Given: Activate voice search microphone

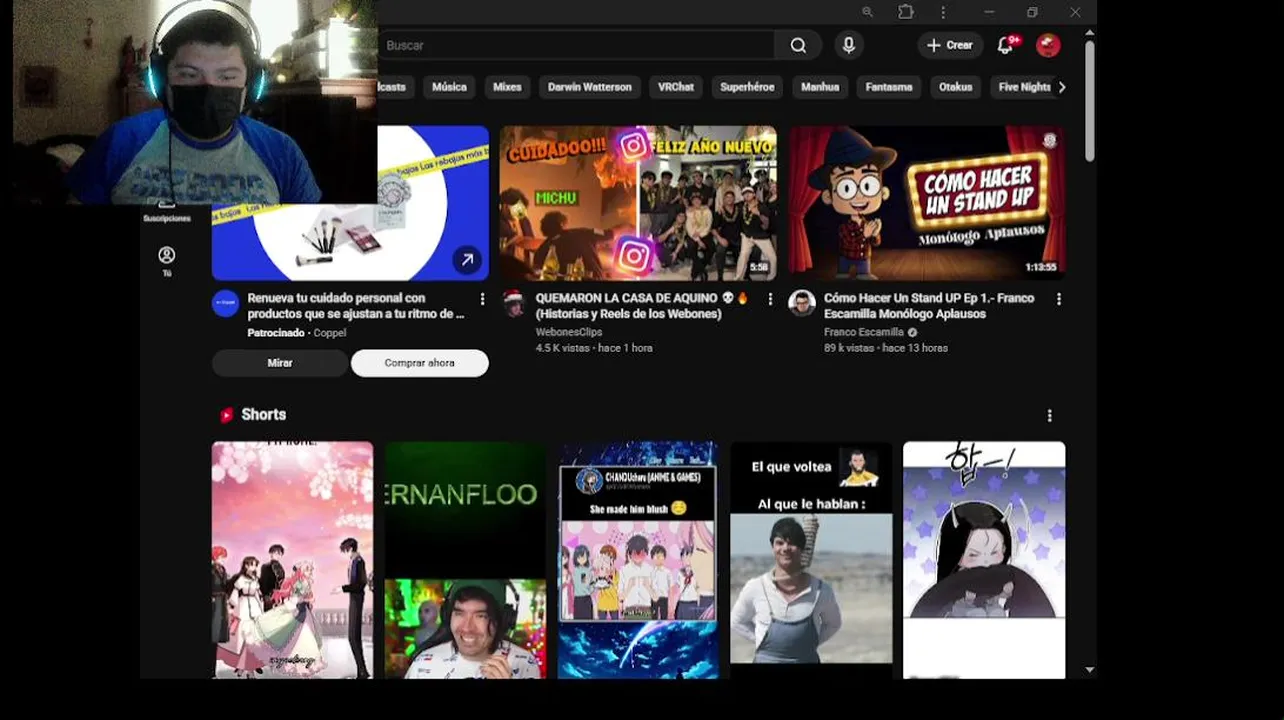Looking at the screenshot, I should click(849, 45).
